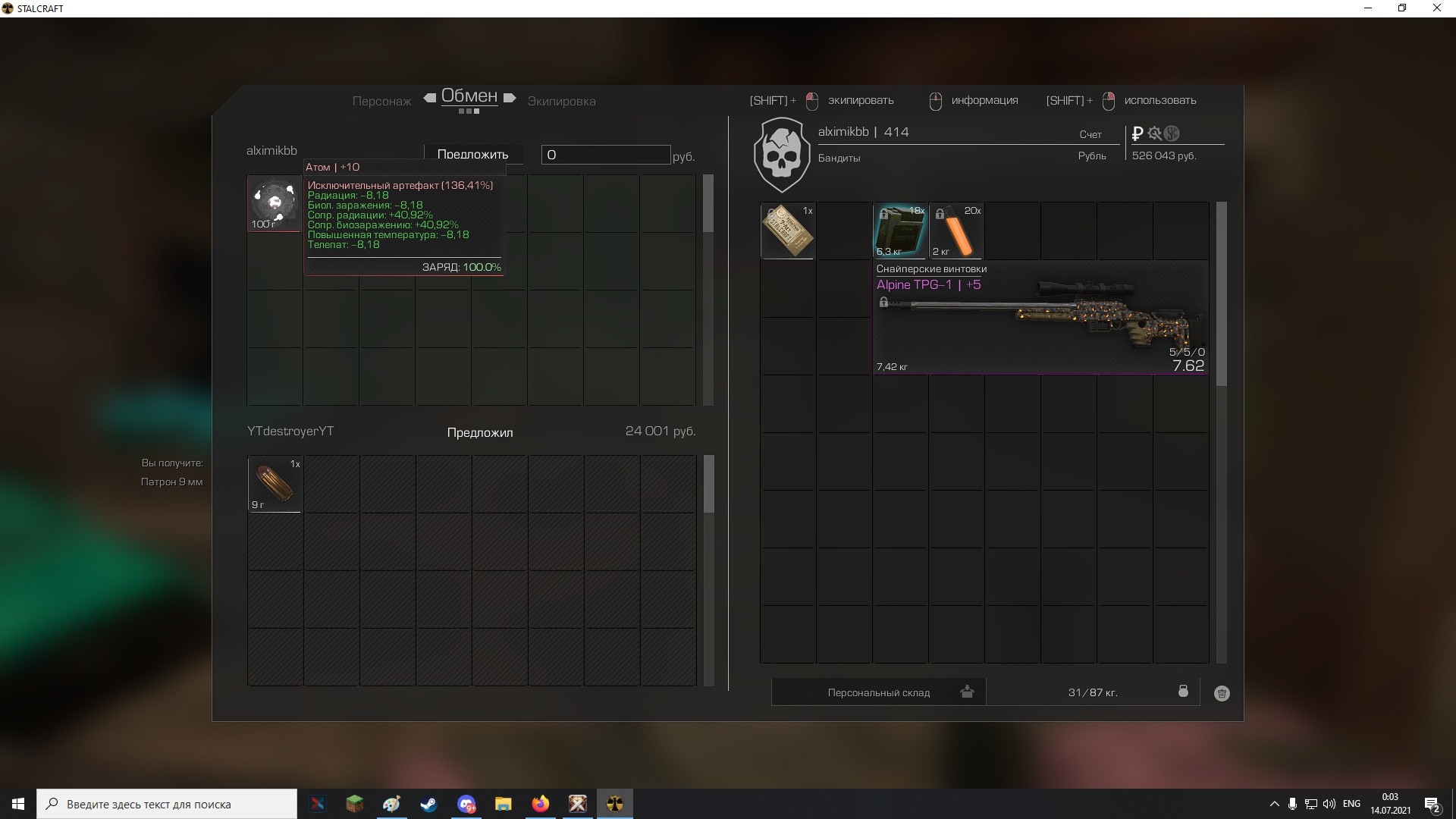Click the Atom artifact in trade slot

[275, 202]
